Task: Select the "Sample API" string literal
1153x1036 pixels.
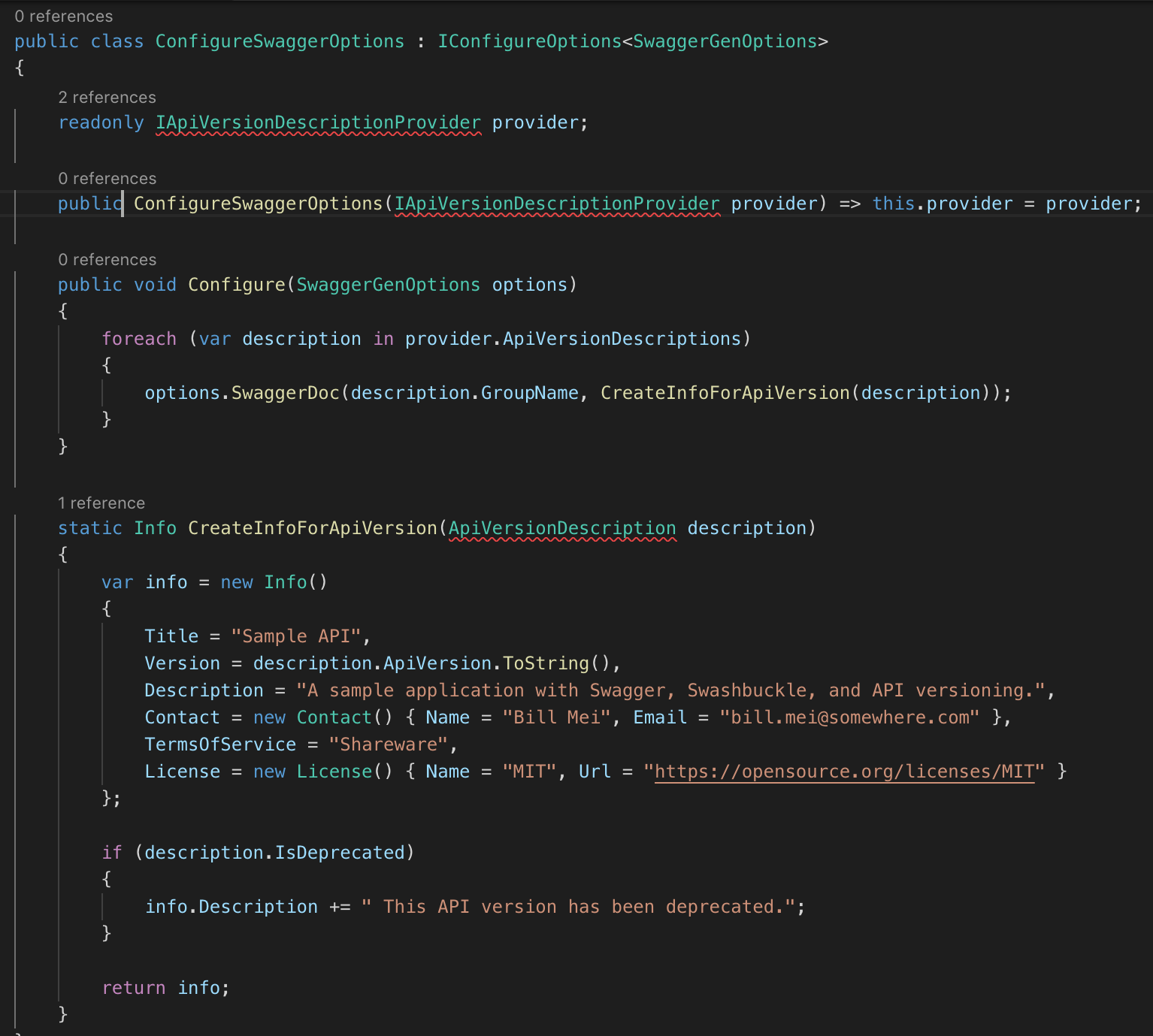Action: point(295,636)
